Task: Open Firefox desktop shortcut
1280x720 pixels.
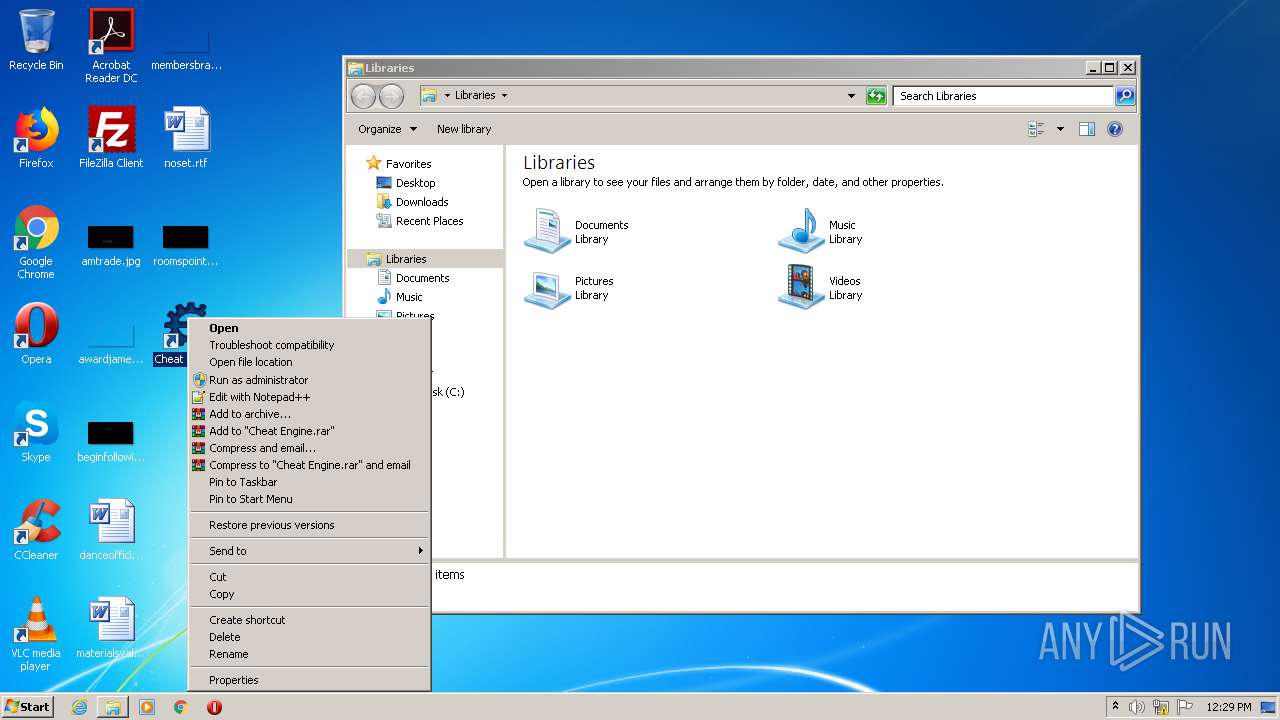Action: 36,138
